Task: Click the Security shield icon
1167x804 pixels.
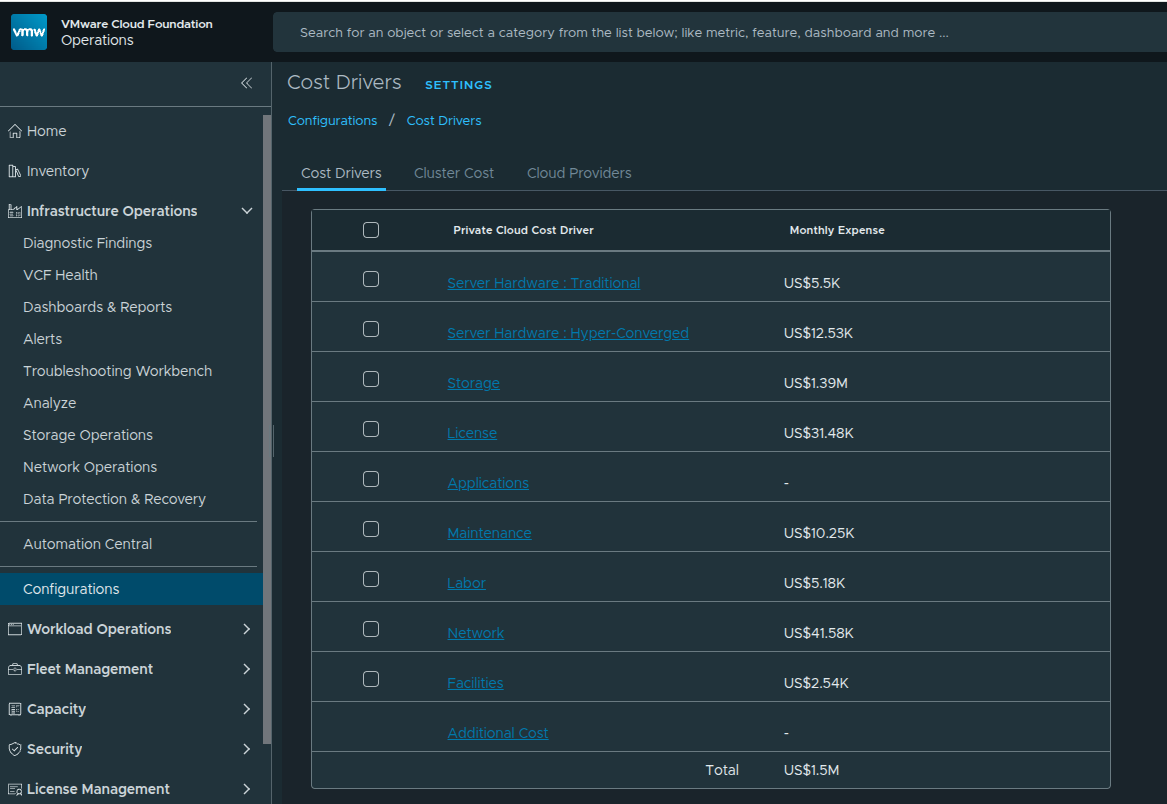Action: 13,748
